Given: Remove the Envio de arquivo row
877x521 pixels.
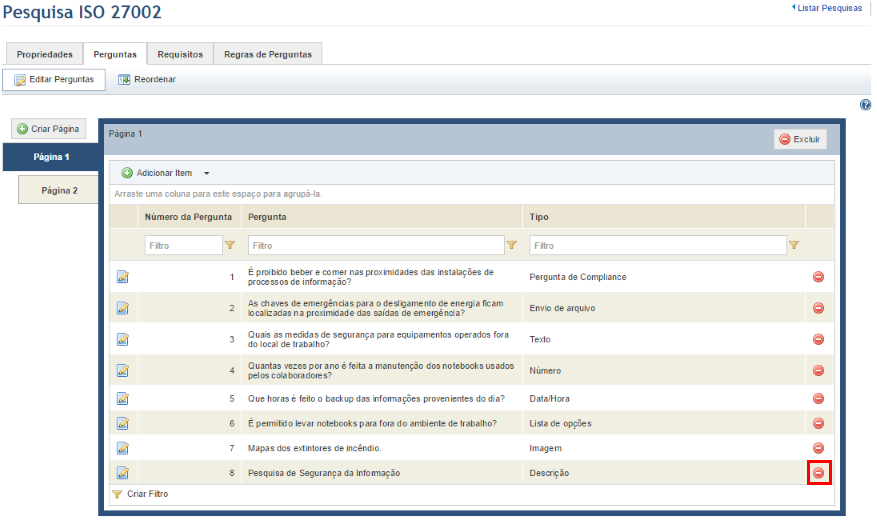Looking at the screenshot, I should (x=818, y=308).
